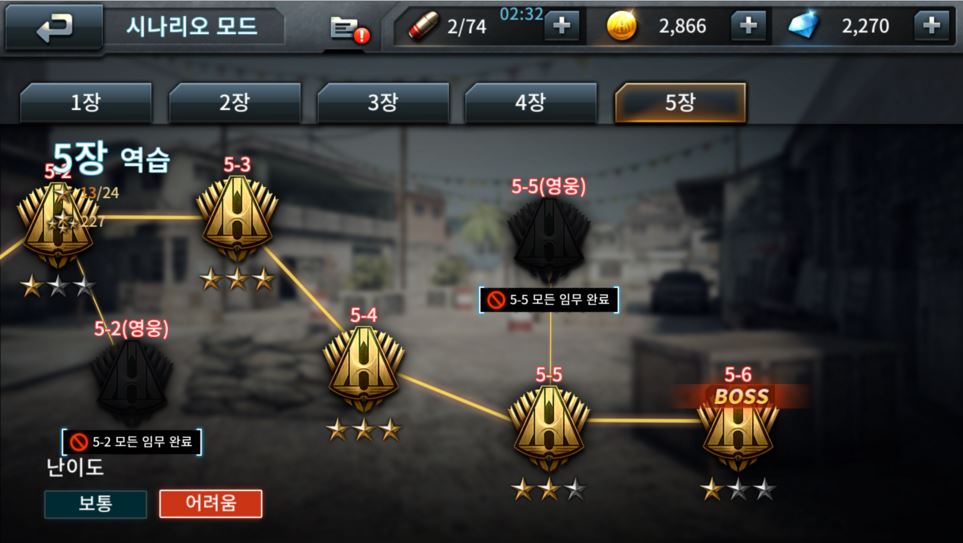
Task: Open the mission list alert icon
Action: [x=349, y=28]
